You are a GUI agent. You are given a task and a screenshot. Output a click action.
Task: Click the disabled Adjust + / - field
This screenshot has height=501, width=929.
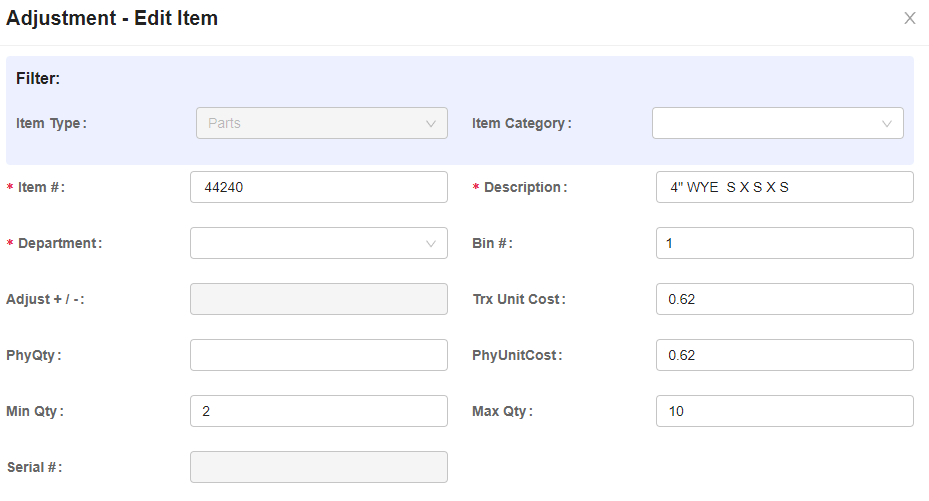[318, 299]
